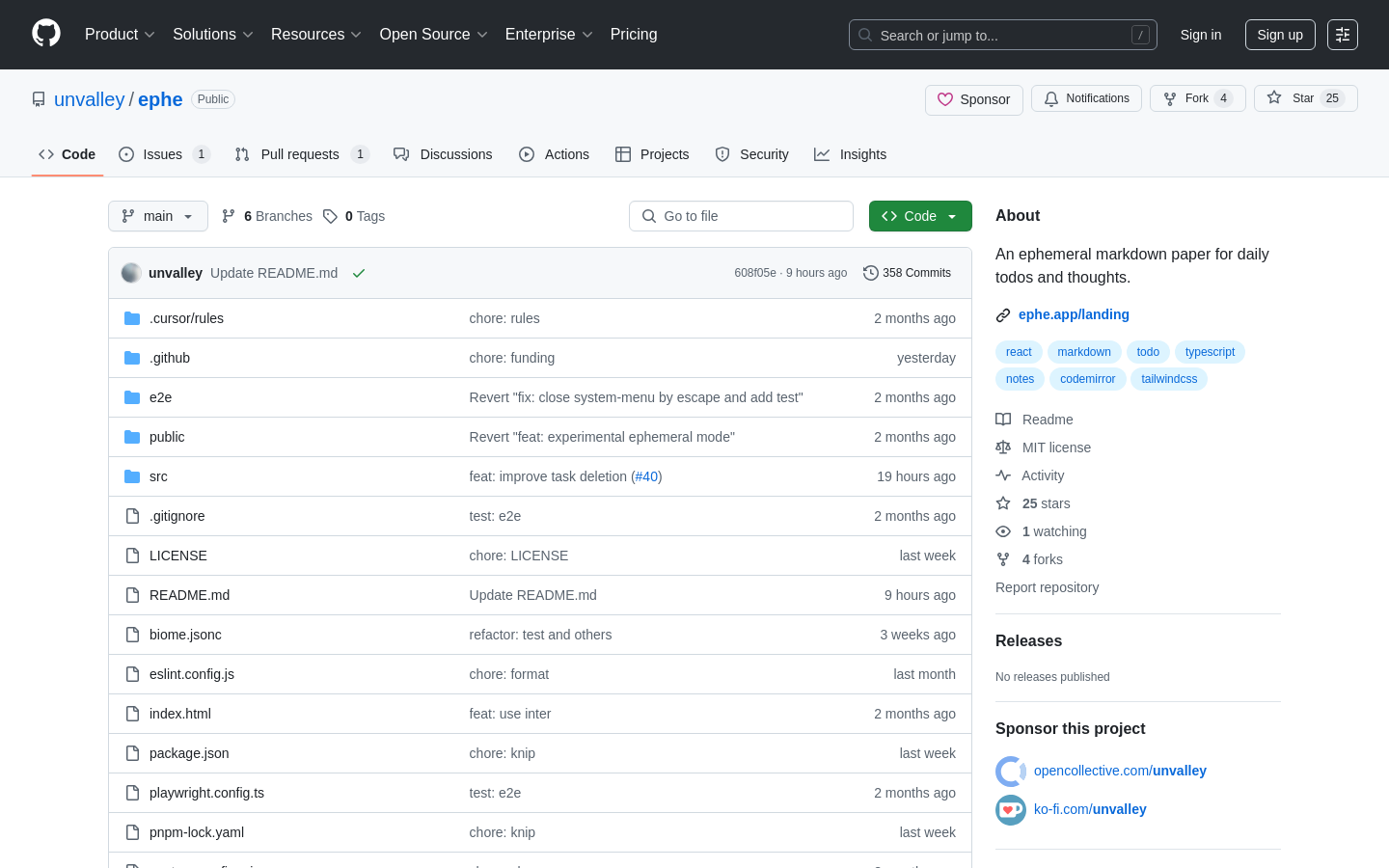Click the Sign in link

pos(1201,35)
